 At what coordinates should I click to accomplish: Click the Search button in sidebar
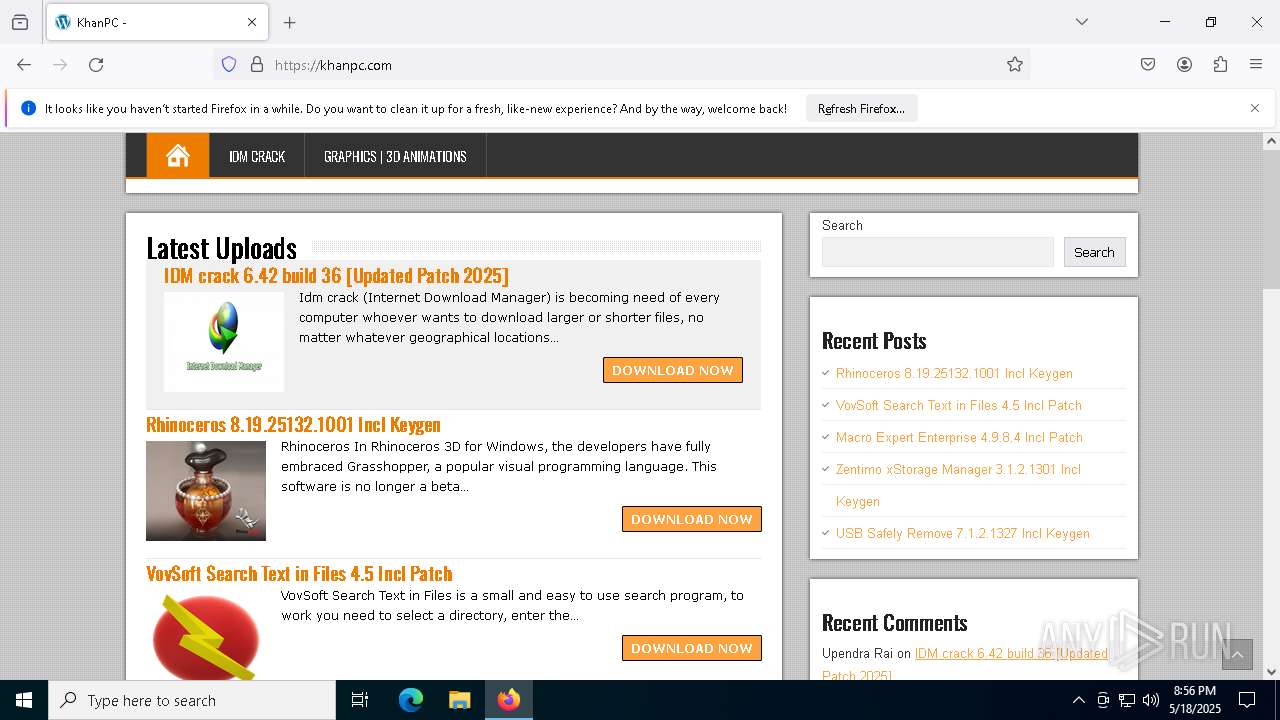click(1094, 252)
